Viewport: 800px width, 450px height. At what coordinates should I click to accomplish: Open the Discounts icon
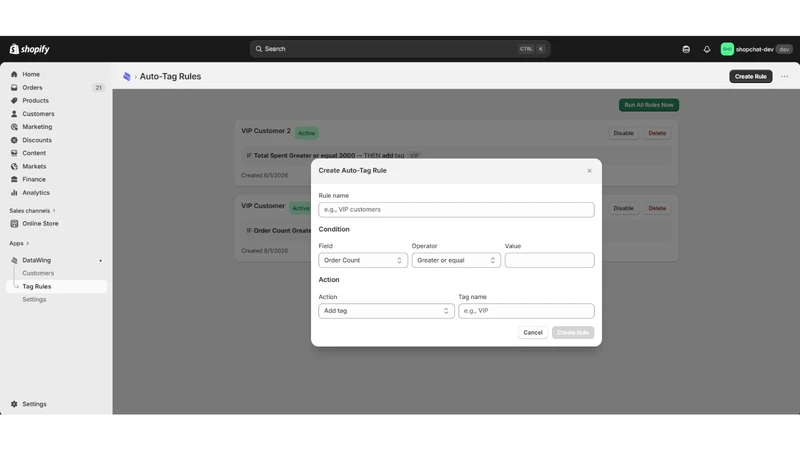14,140
